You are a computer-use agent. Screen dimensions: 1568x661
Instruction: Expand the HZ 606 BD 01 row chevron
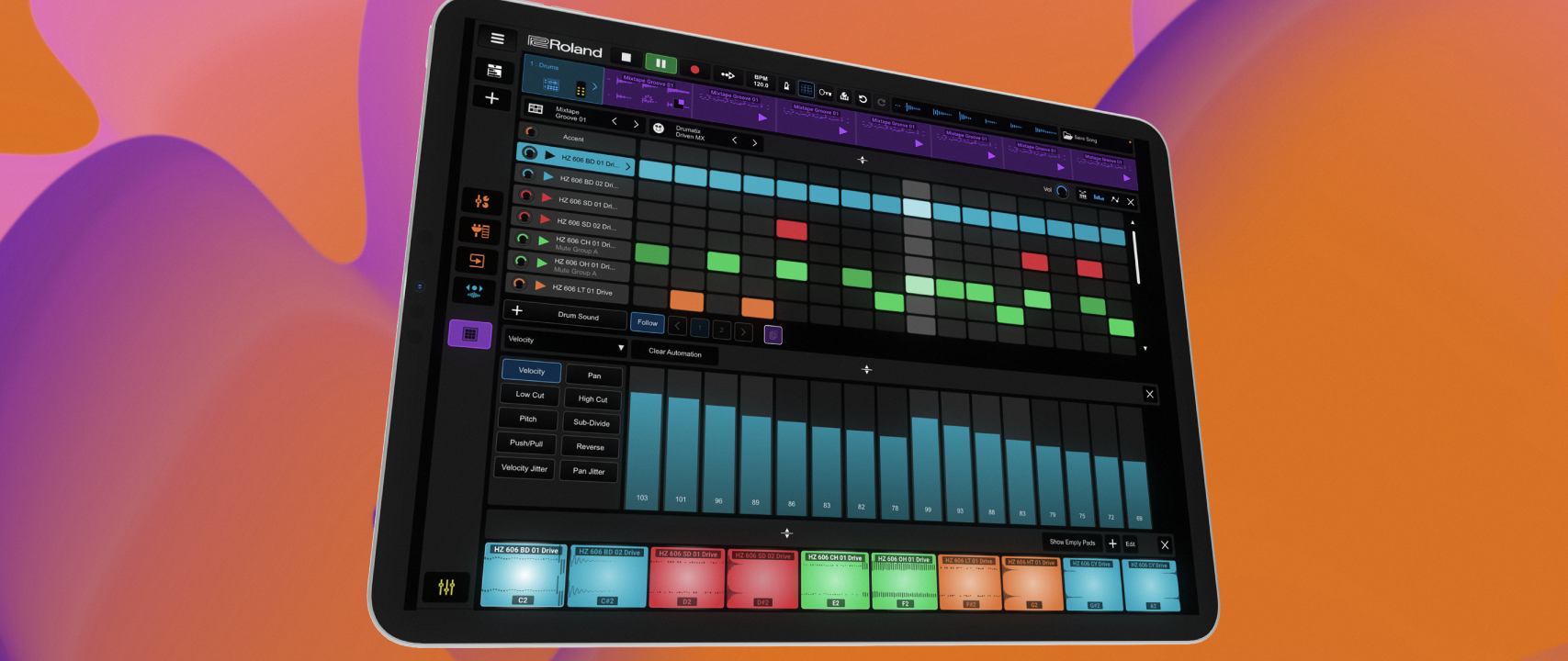(627, 166)
